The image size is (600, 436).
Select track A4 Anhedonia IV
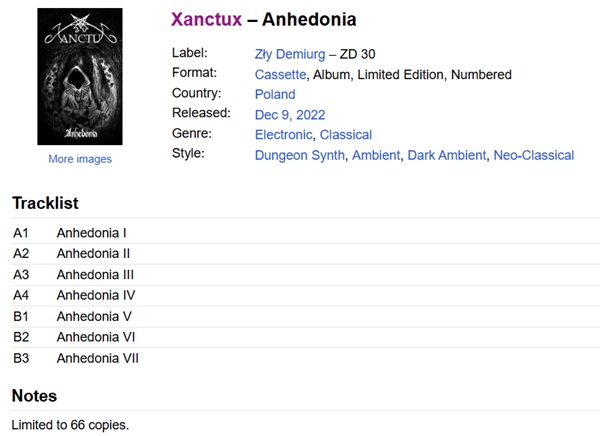click(95, 295)
